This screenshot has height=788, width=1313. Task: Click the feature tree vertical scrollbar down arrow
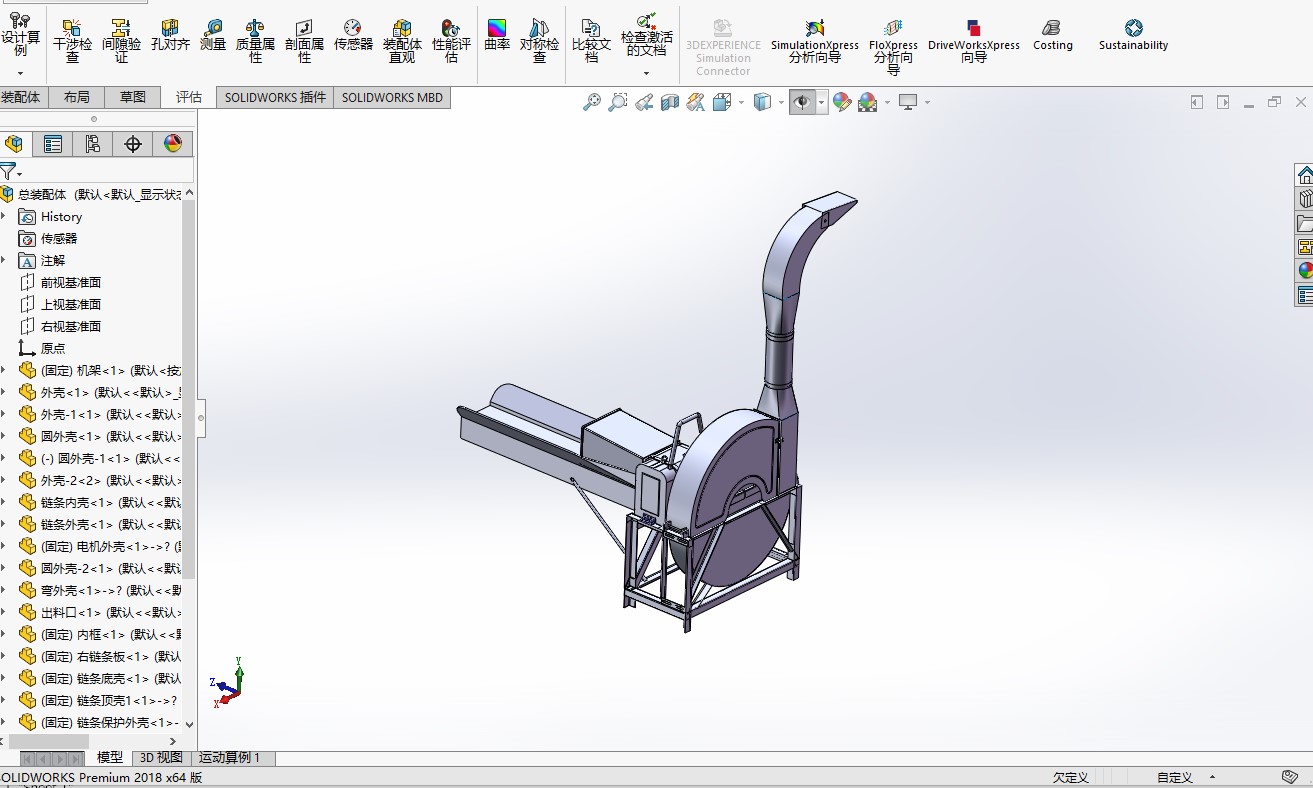(x=189, y=724)
